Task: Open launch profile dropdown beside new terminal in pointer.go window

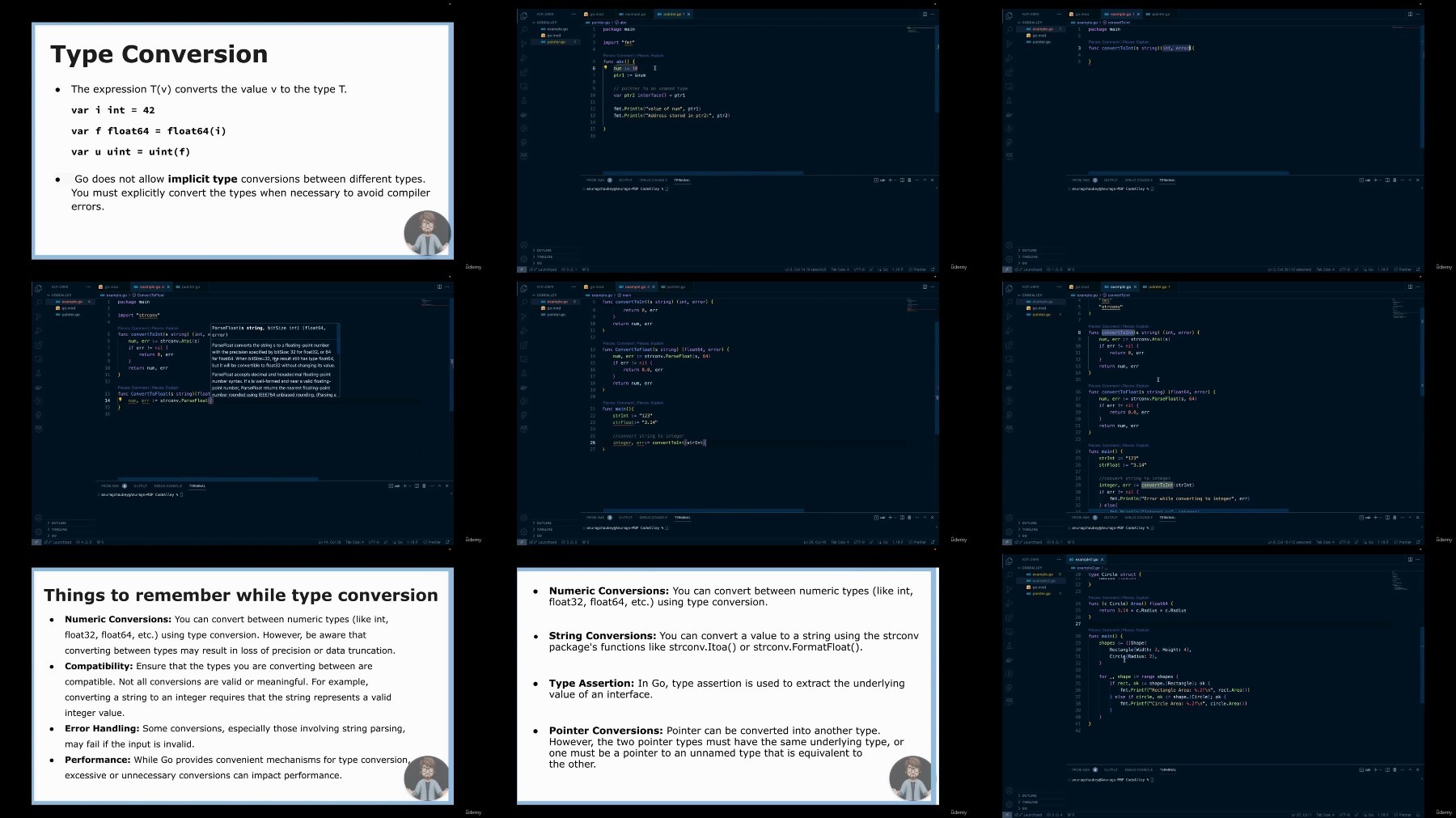Action: pos(895,180)
